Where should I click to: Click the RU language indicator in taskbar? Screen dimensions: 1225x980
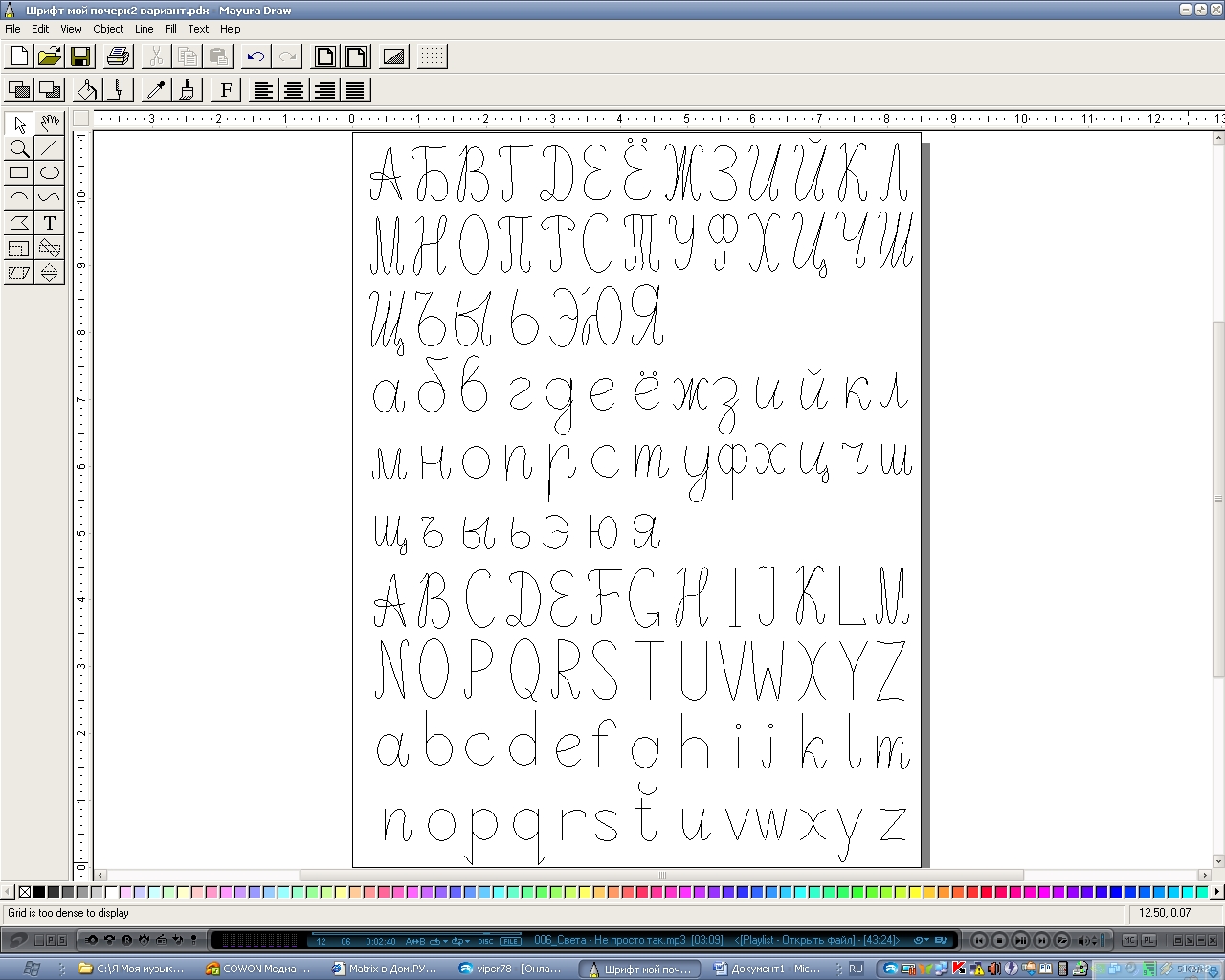point(856,969)
